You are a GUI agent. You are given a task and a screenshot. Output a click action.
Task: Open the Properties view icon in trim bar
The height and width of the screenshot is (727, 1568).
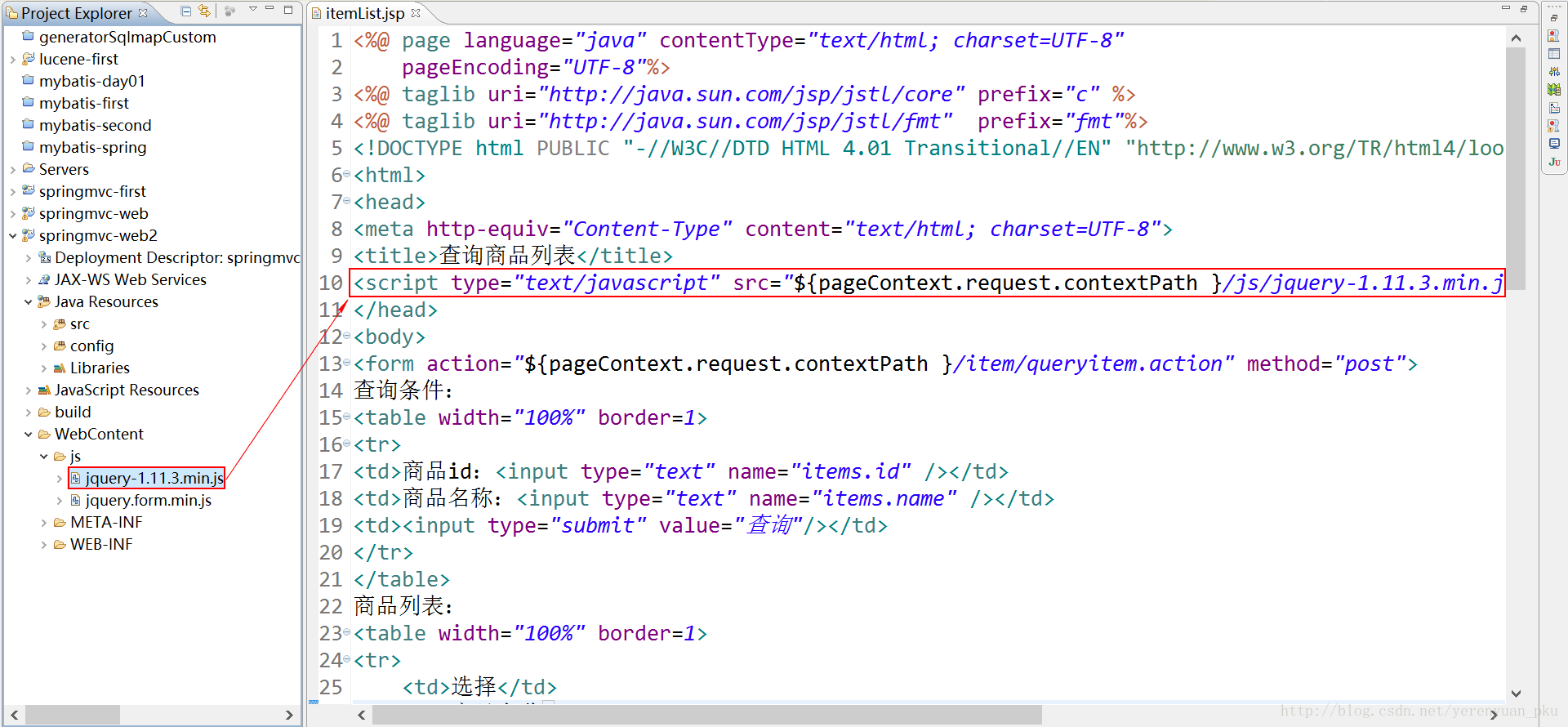[1554, 54]
